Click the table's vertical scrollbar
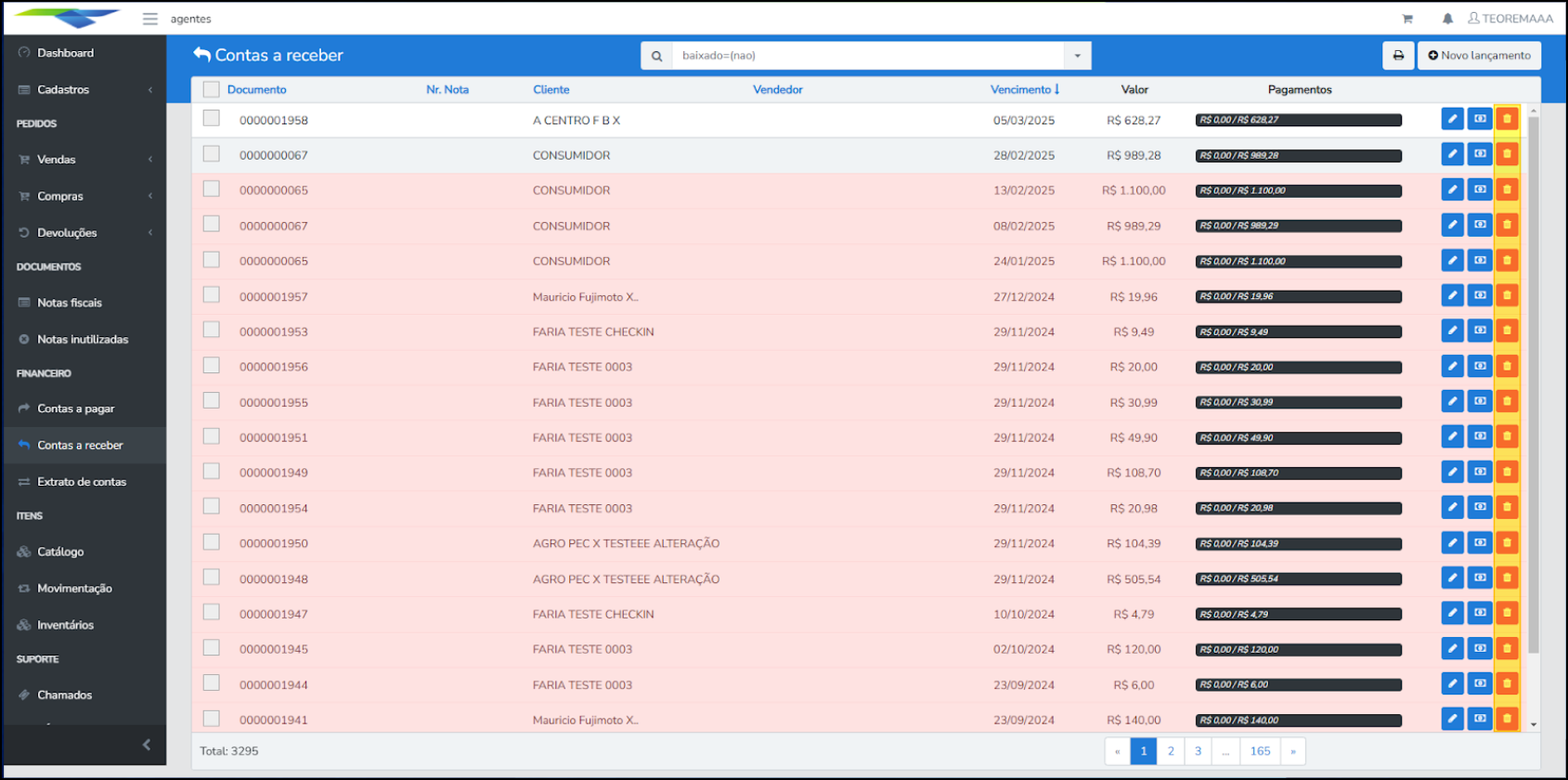Image resolution: width=1568 pixels, height=780 pixels. [1533, 385]
